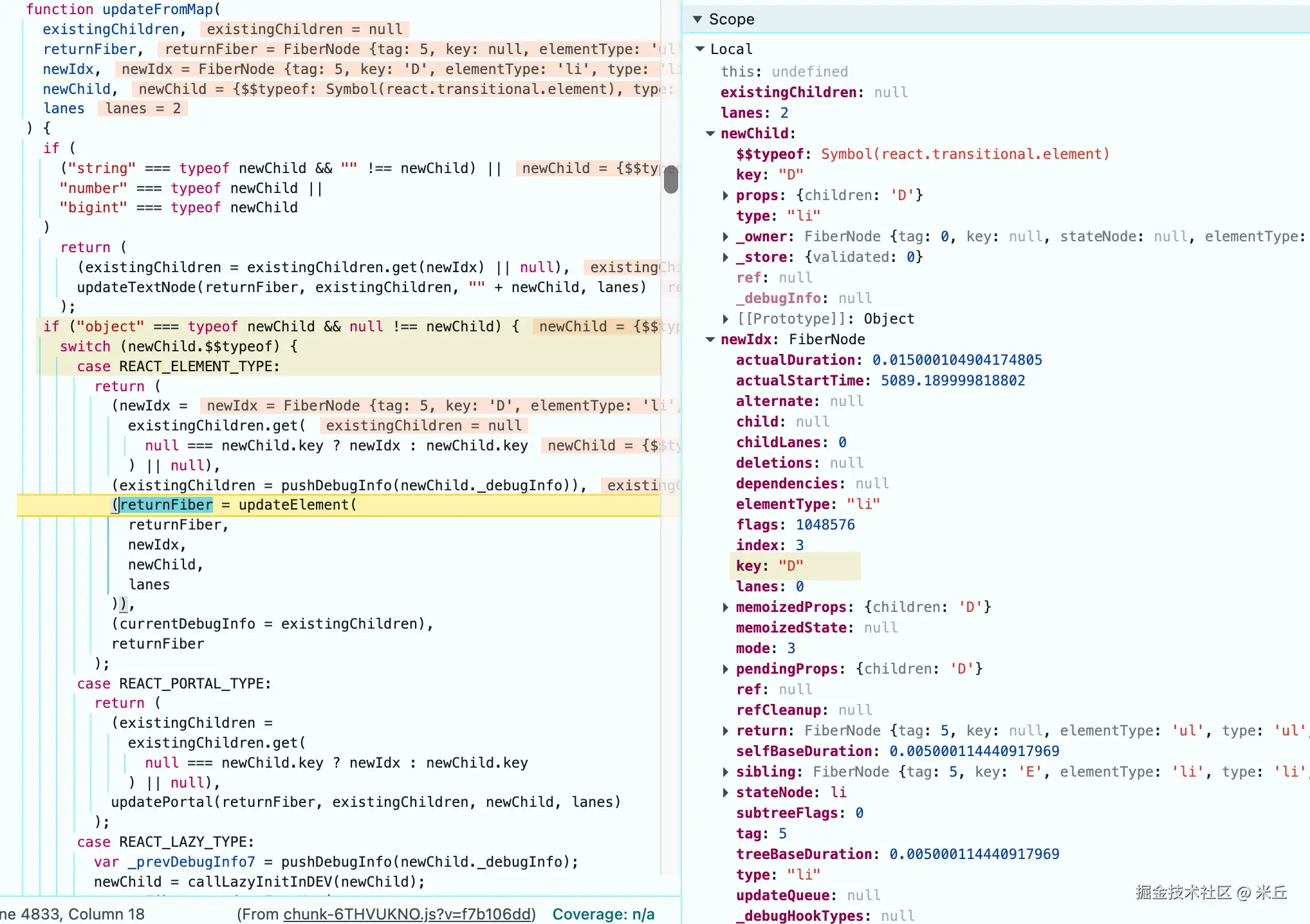The height and width of the screenshot is (924, 1310).
Task: Click the updatePortal call line
Action: click(365, 802)
